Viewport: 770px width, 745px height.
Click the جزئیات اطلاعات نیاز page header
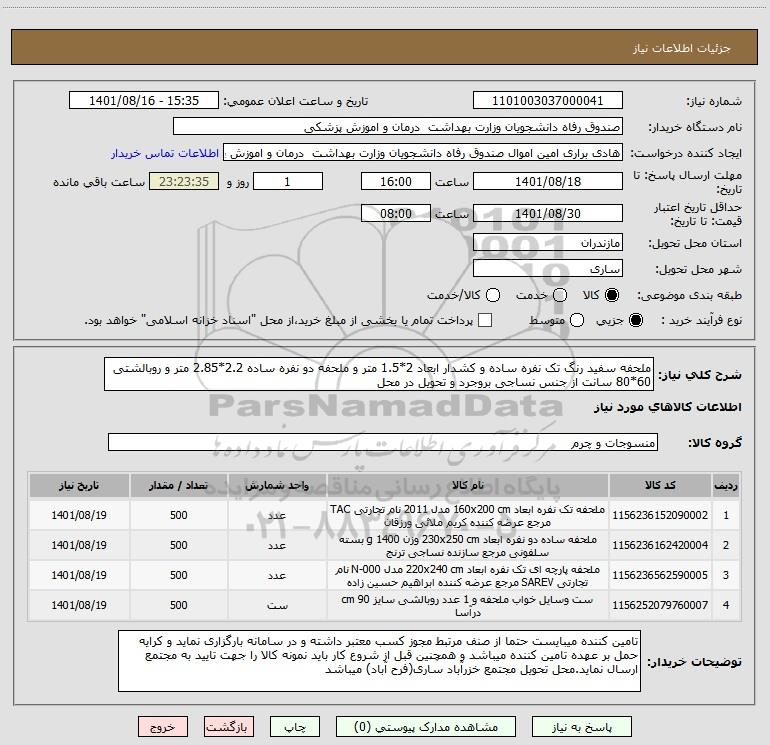pyautogui.click(x=681, y=48)
